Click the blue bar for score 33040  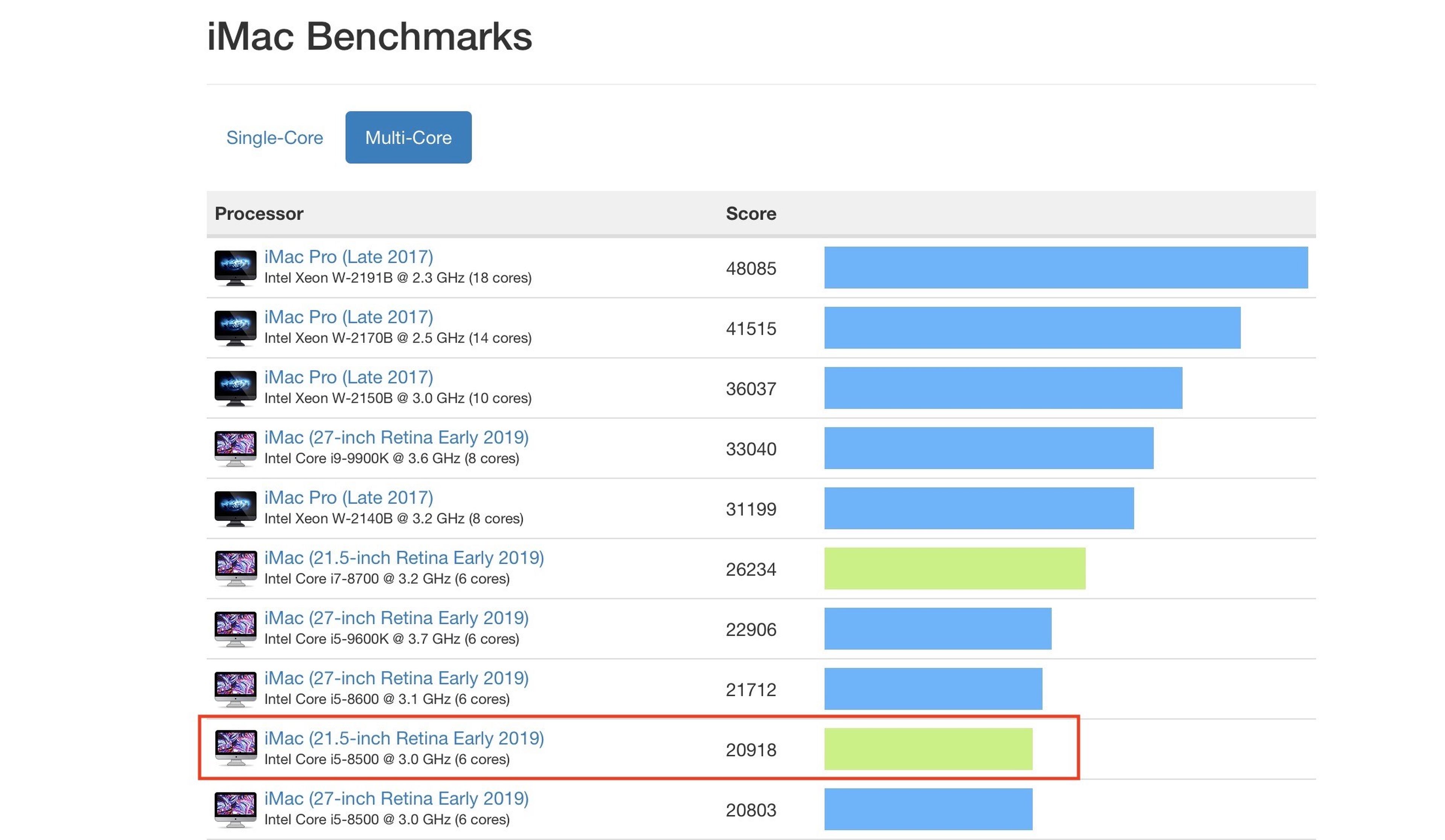point(989,448)
